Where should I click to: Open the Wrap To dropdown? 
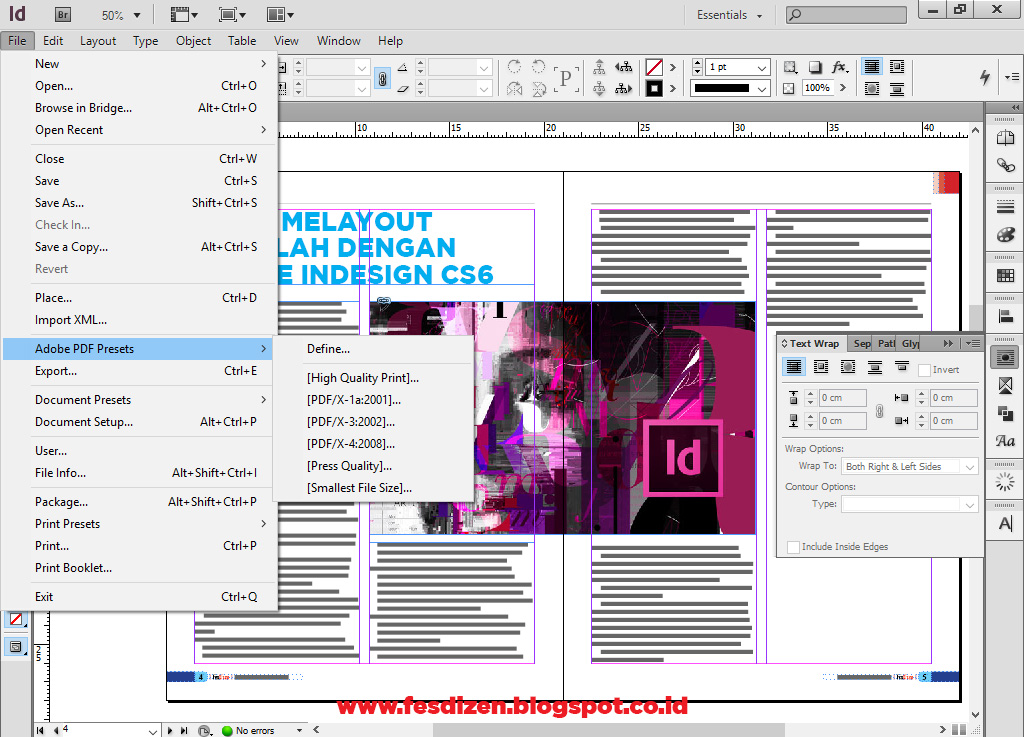[910, 466]
